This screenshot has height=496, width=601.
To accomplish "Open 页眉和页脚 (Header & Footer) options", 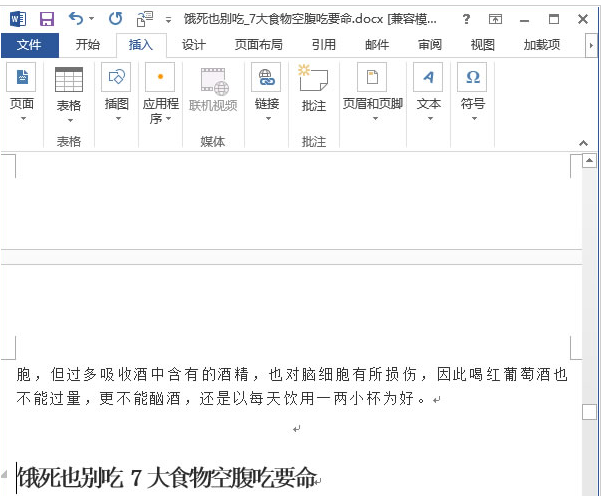I will point(374,92).
